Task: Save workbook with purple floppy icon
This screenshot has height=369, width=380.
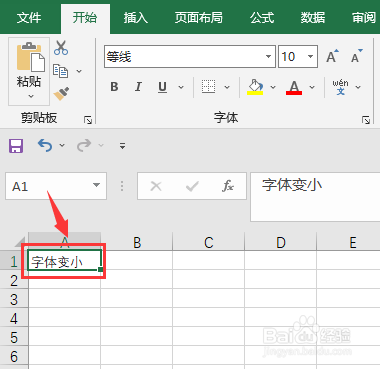Action: tap(16, 146)
